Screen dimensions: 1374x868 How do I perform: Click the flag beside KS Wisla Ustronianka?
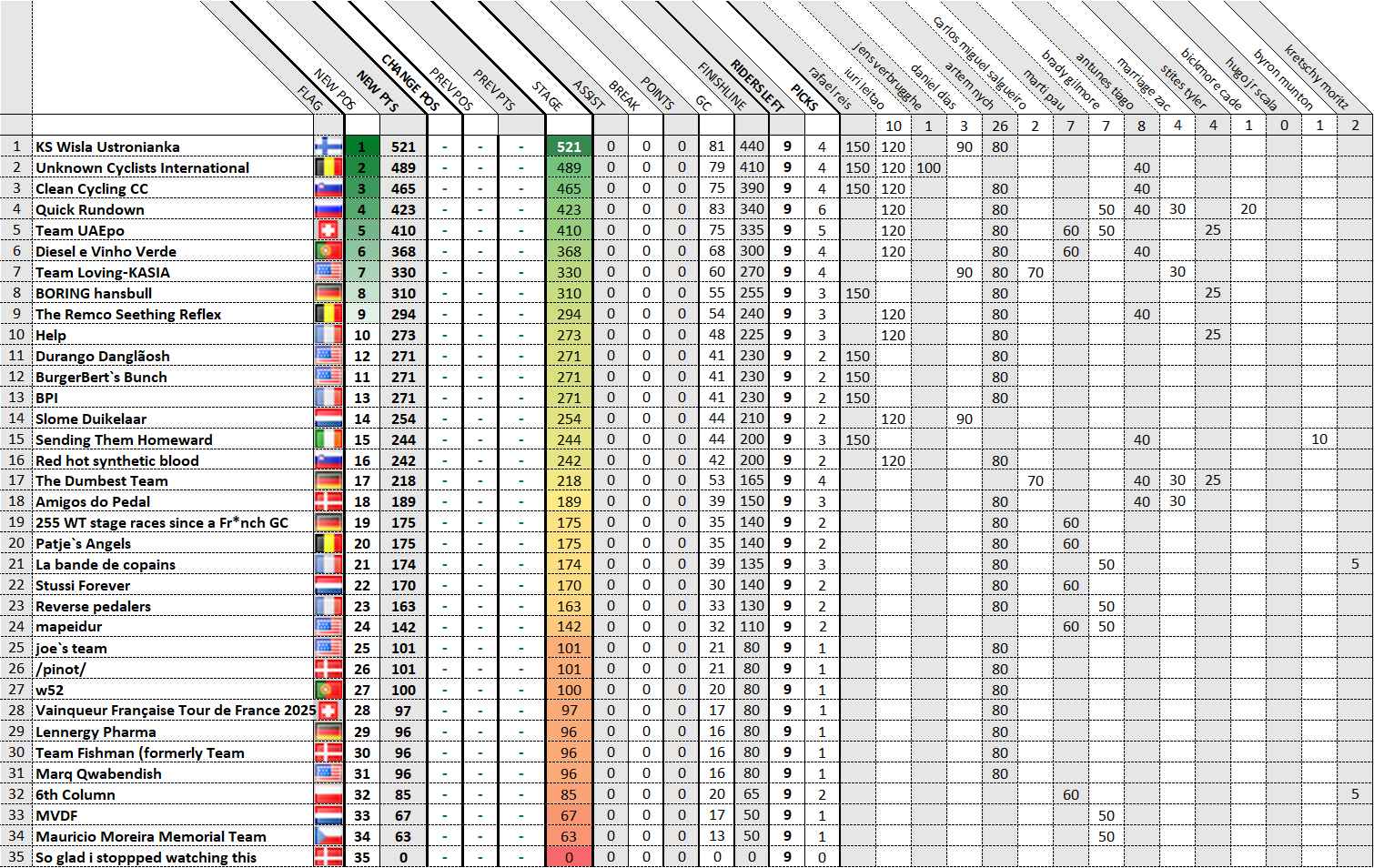(328, 146)
